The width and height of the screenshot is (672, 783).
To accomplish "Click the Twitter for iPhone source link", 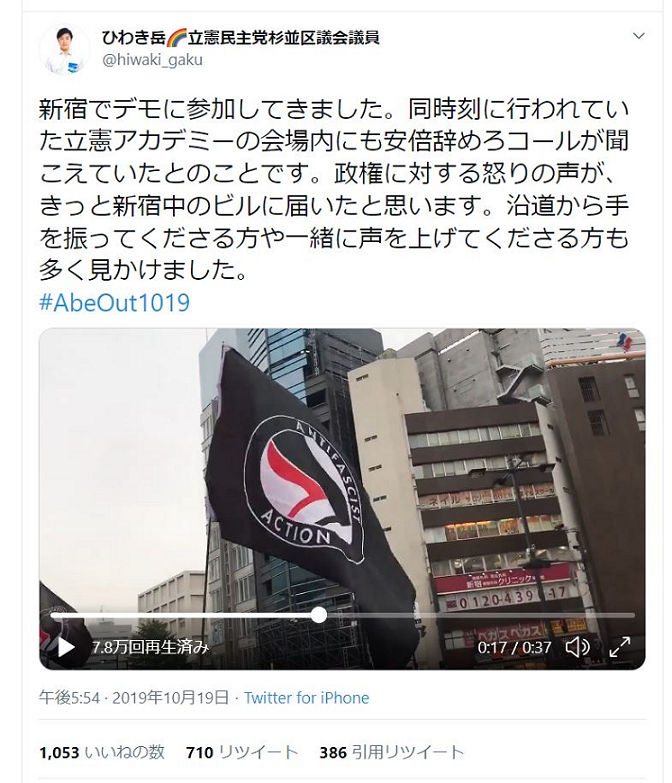I will [307, 698].
